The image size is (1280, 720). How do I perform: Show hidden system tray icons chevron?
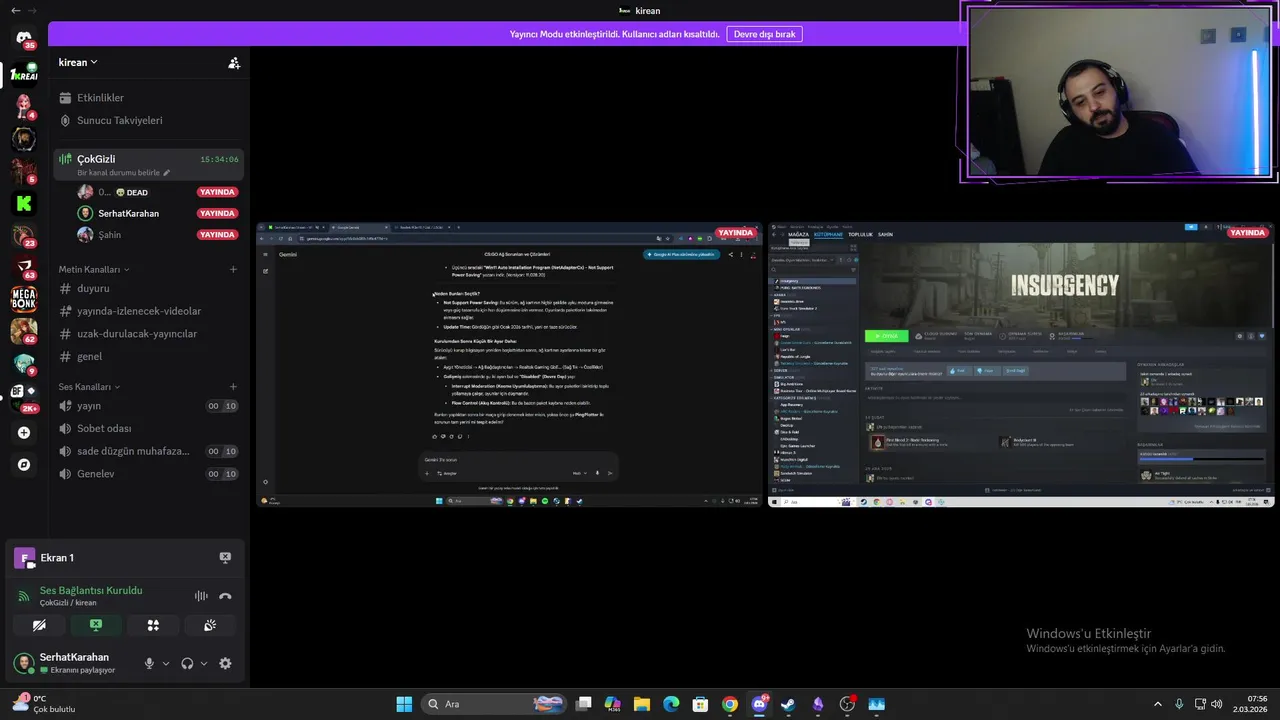1158,704
